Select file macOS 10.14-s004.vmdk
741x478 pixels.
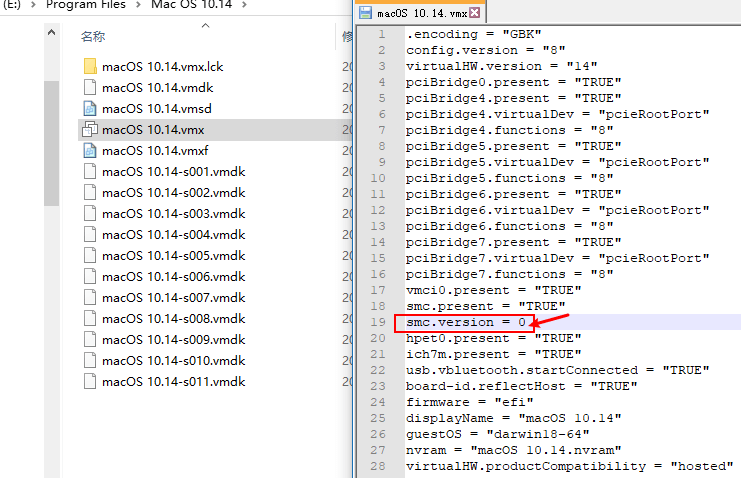click(x=173, y=235)
